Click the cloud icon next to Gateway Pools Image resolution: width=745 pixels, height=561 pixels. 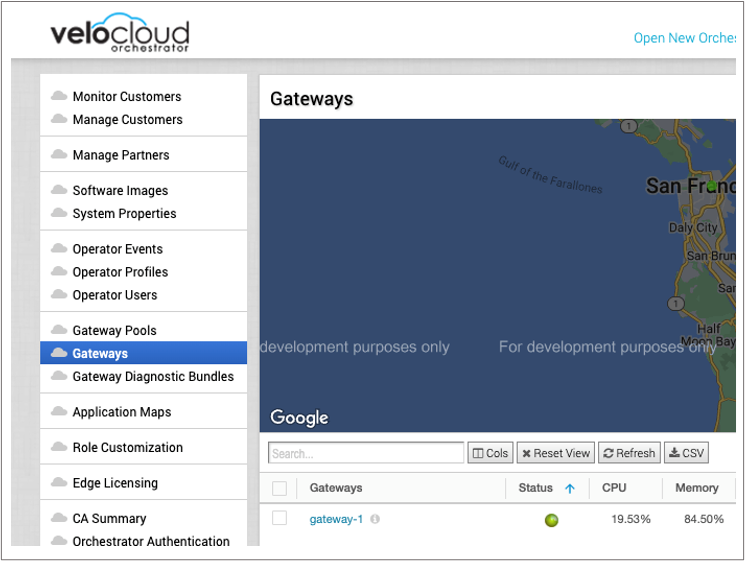(x=59, y=330)
